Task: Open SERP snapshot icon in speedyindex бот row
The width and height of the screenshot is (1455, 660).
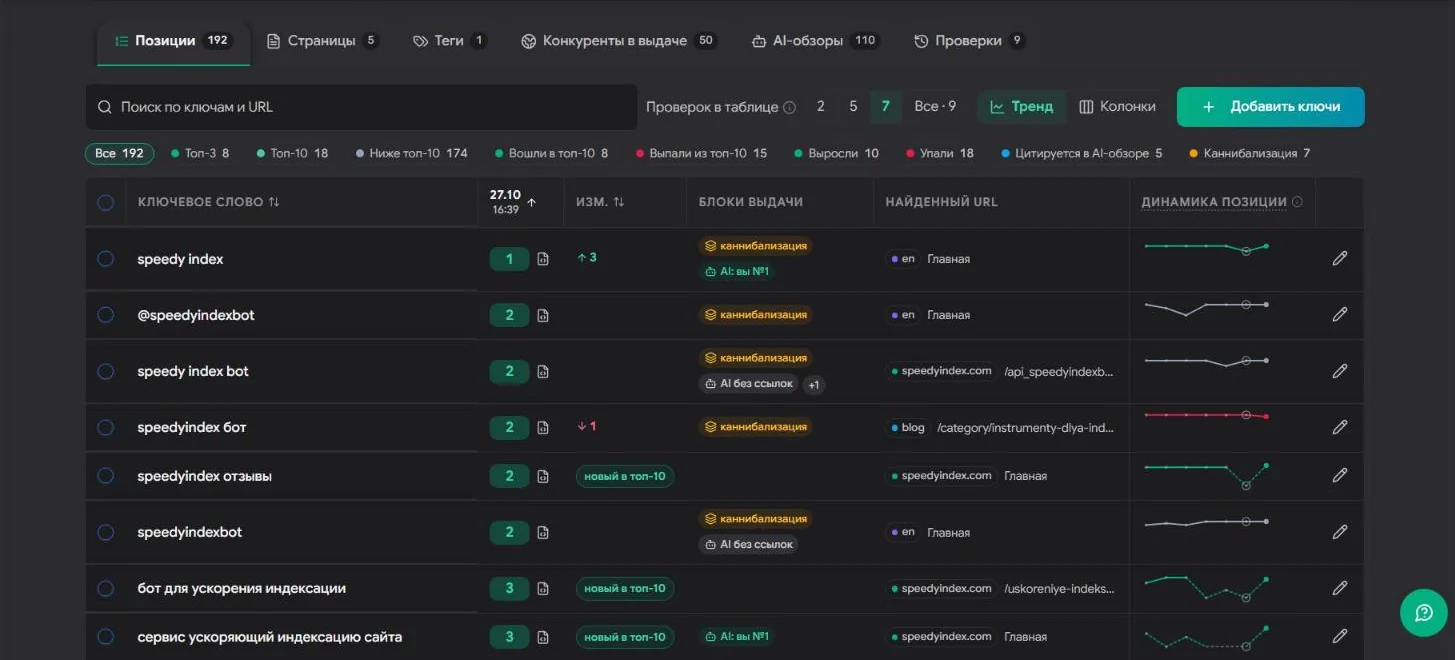Action: tap(543, 427)
